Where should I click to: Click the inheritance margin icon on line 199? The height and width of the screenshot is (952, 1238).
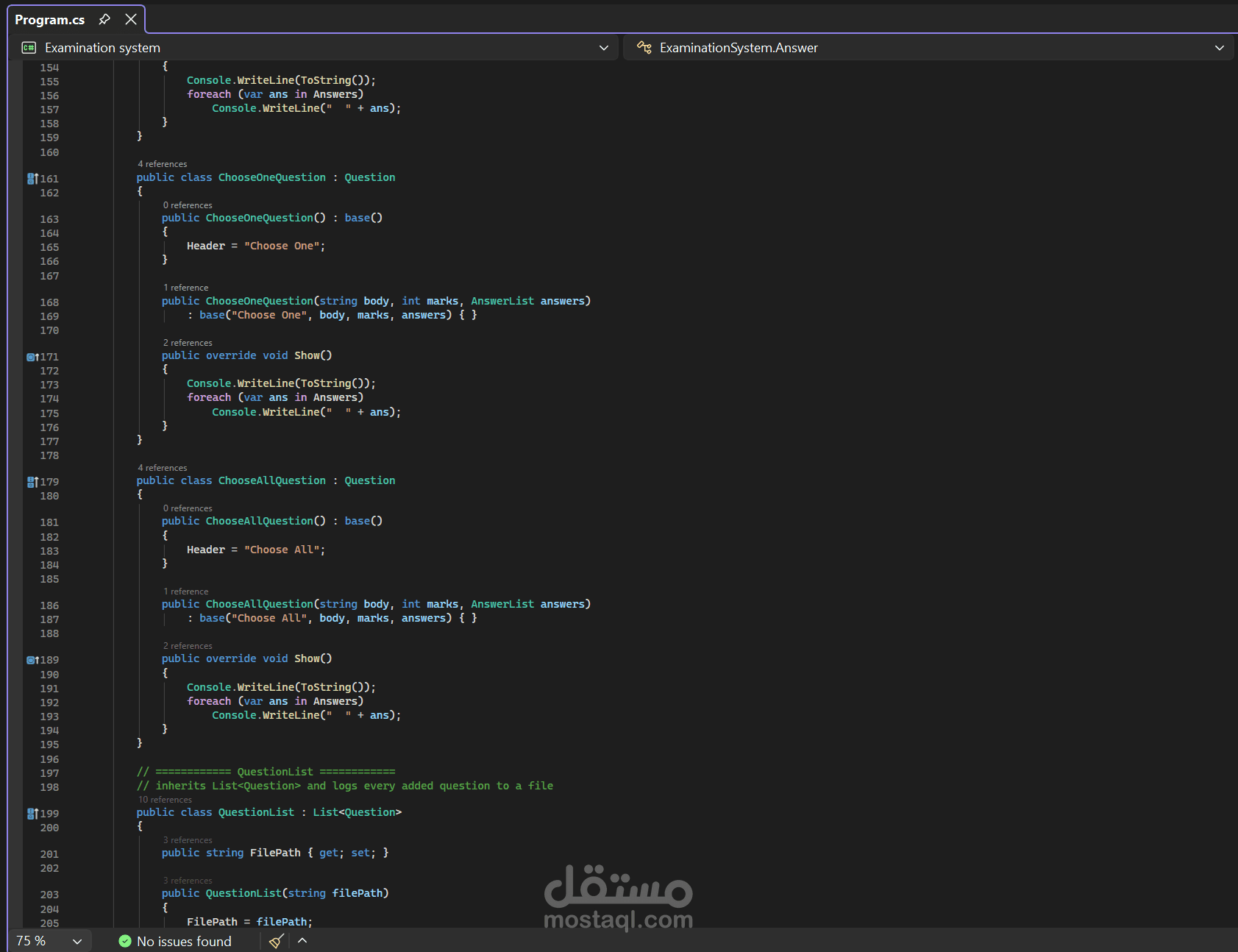coord(32,814)
